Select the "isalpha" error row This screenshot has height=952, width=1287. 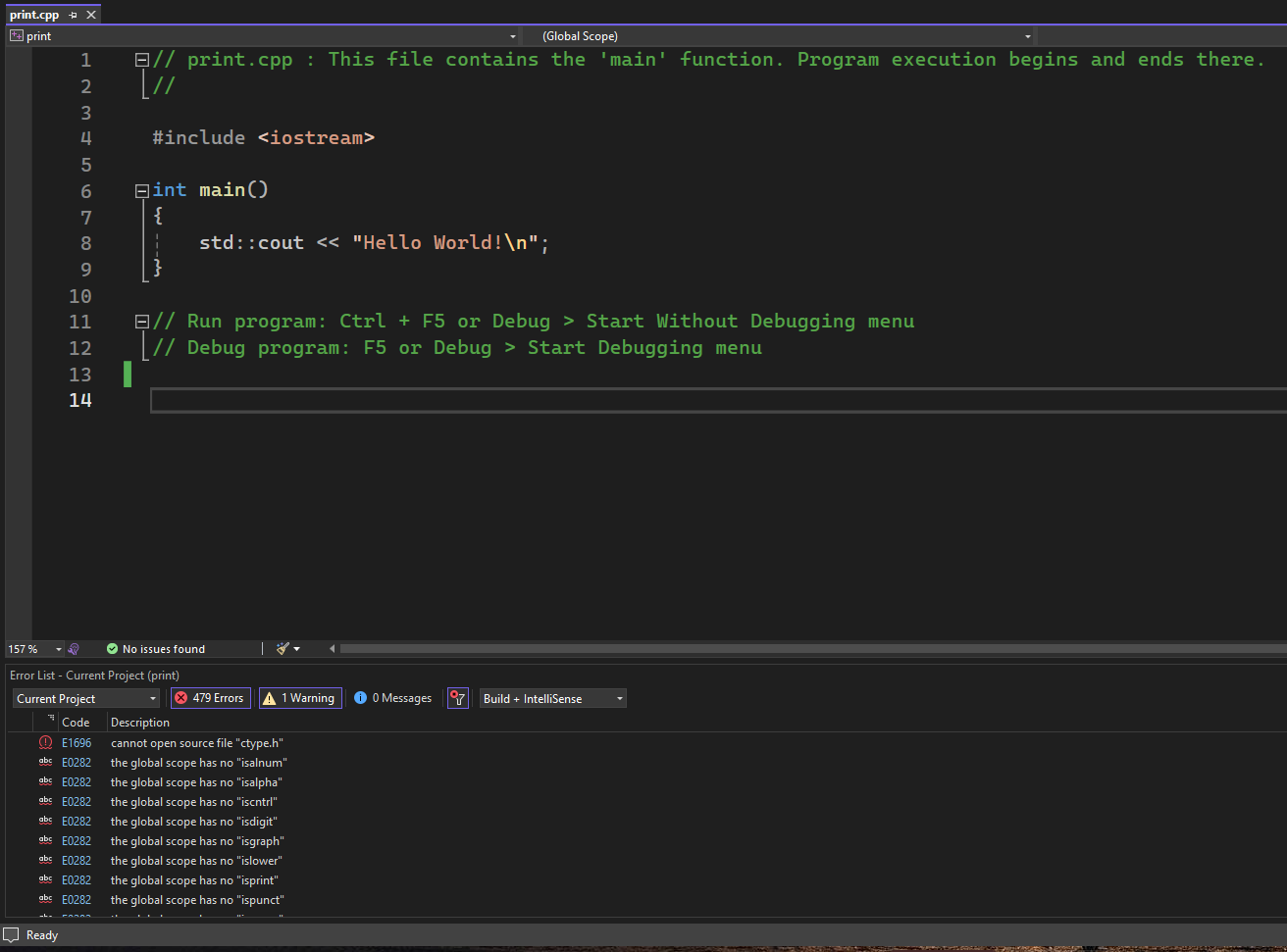point(646,782)
